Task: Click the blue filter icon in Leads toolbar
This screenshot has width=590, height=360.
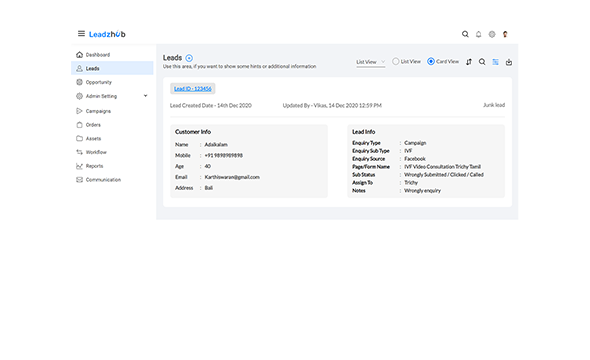Action: pos(496,62)
